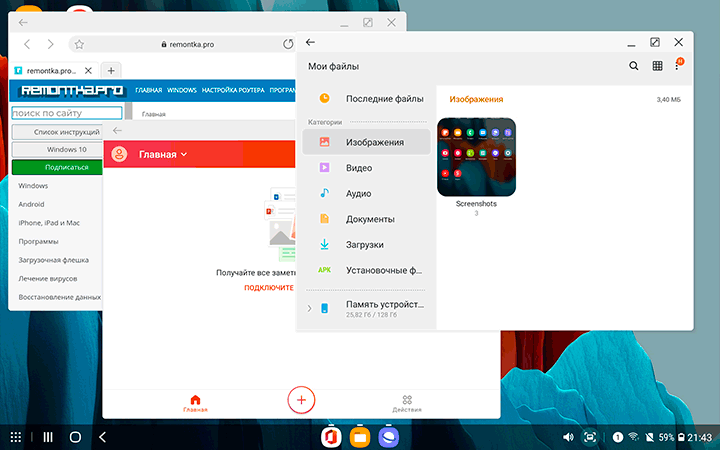The height and width of the screenshot is (450, 720).
Task: Open the Установочные файлы APK category
Action: click(366, 270)
